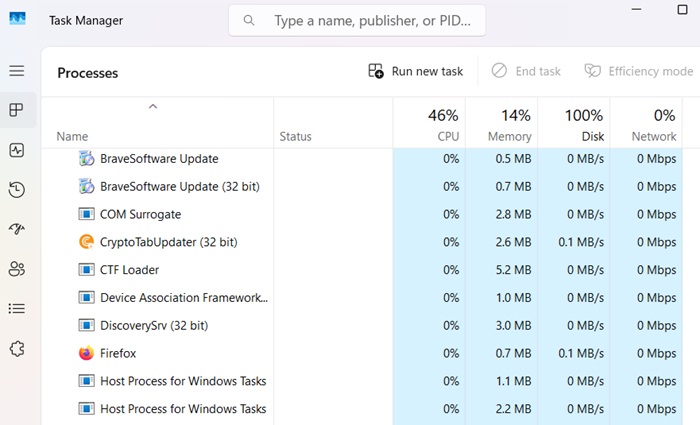Sort by the Memory column header
The width and height of the screenshot is (700, 425).
[x=502, y=123]
